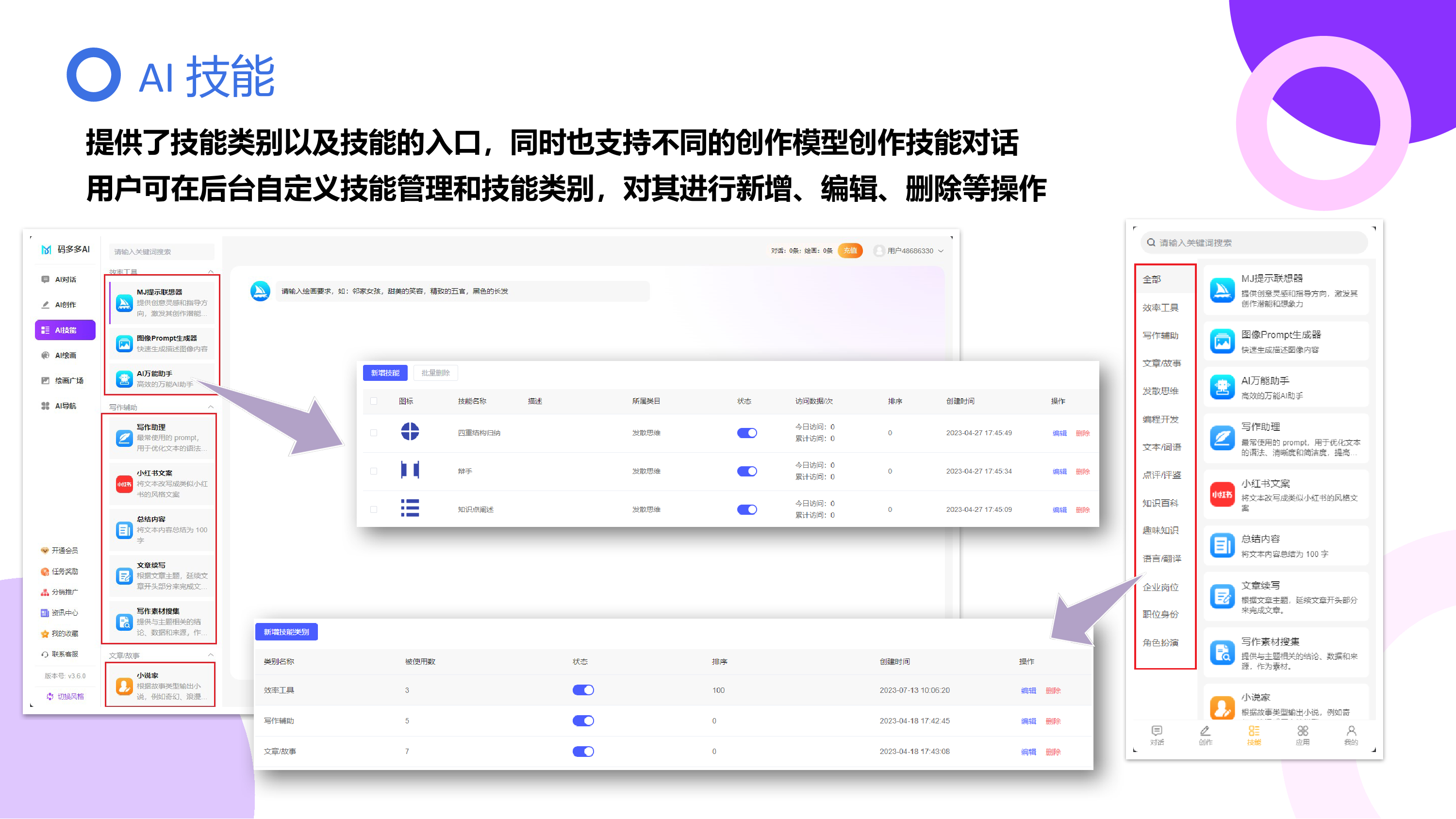
Task: Click 编辑 link for 写作辅助 category
Action: pyautogui.click(x=1028, y=721)
